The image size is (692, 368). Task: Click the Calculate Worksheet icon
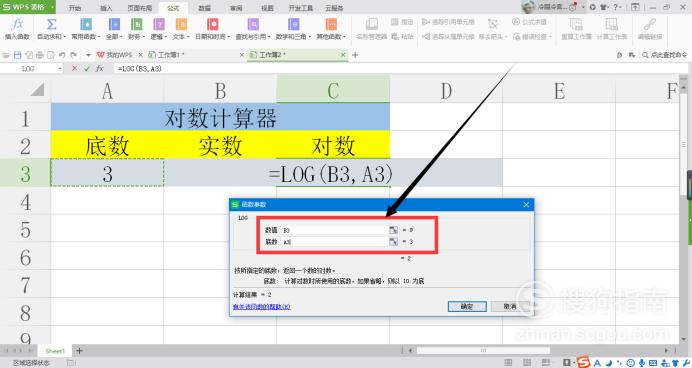pyautogui.click(x=611, y=24)
